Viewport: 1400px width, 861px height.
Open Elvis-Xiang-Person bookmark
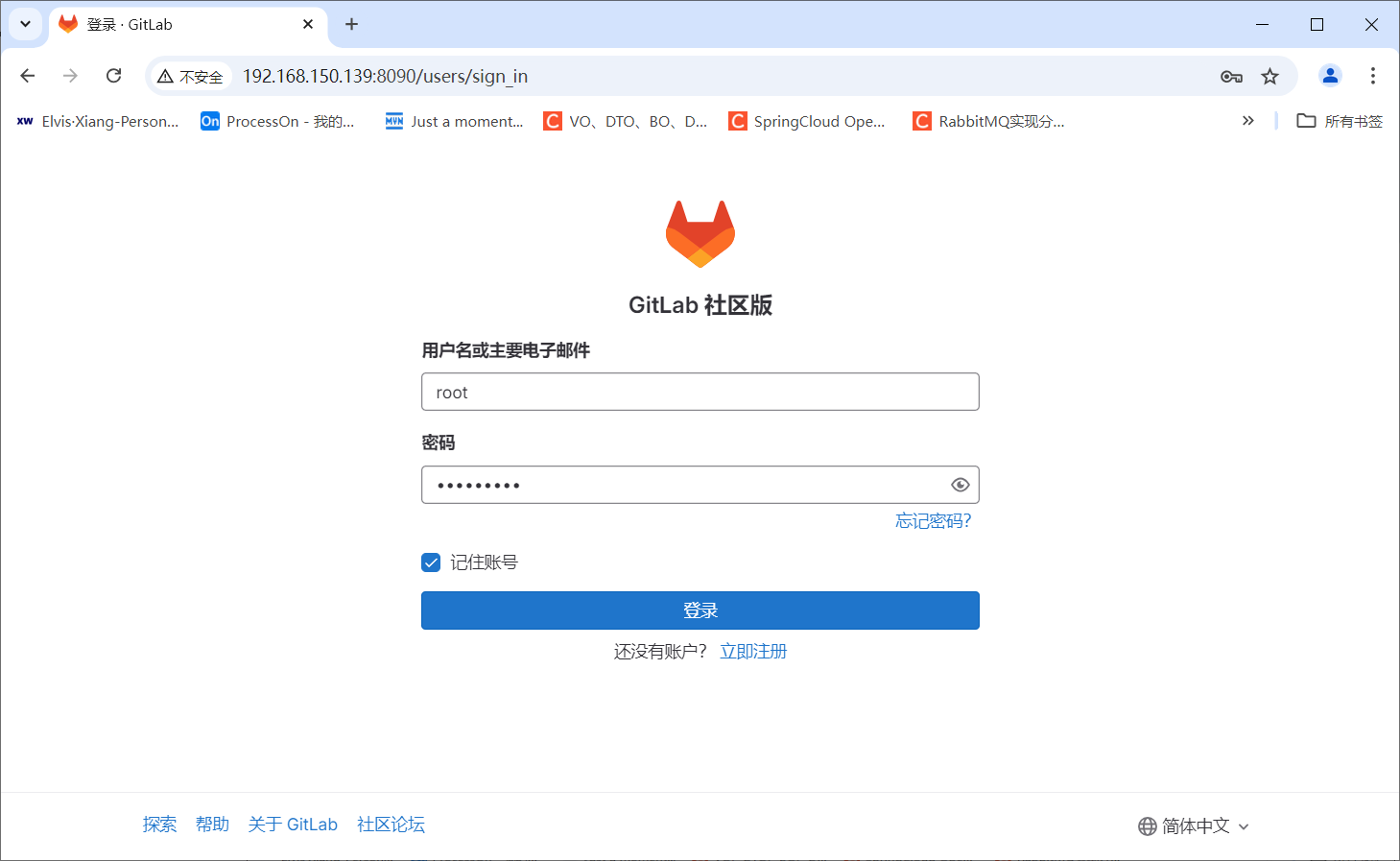[98, 121]
